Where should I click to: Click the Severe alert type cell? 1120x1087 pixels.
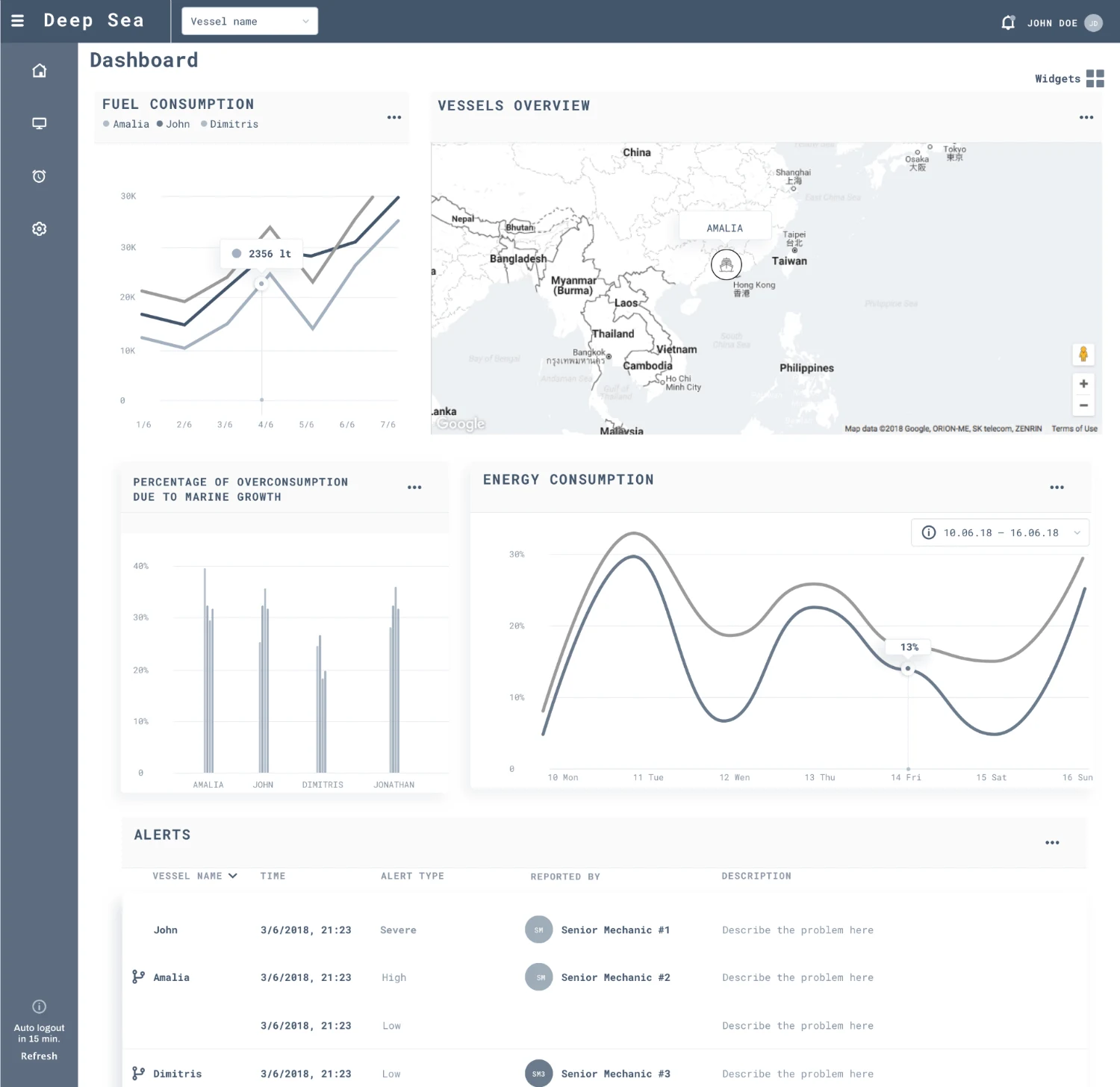(x=398, y=929)
